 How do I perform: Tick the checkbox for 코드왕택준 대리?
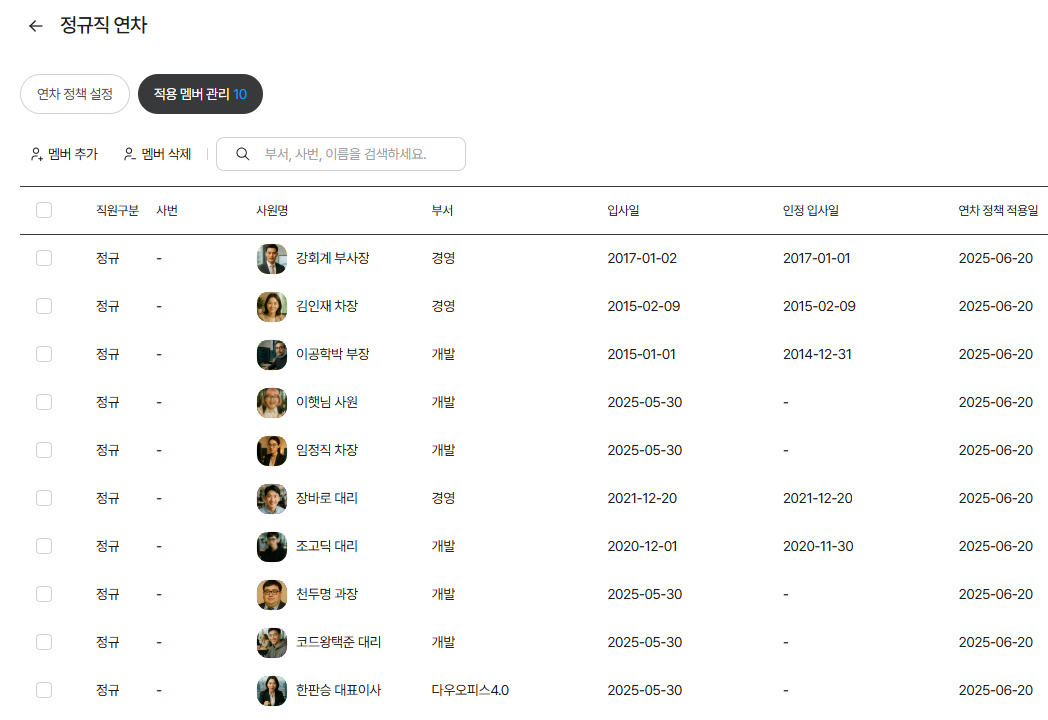44,642
